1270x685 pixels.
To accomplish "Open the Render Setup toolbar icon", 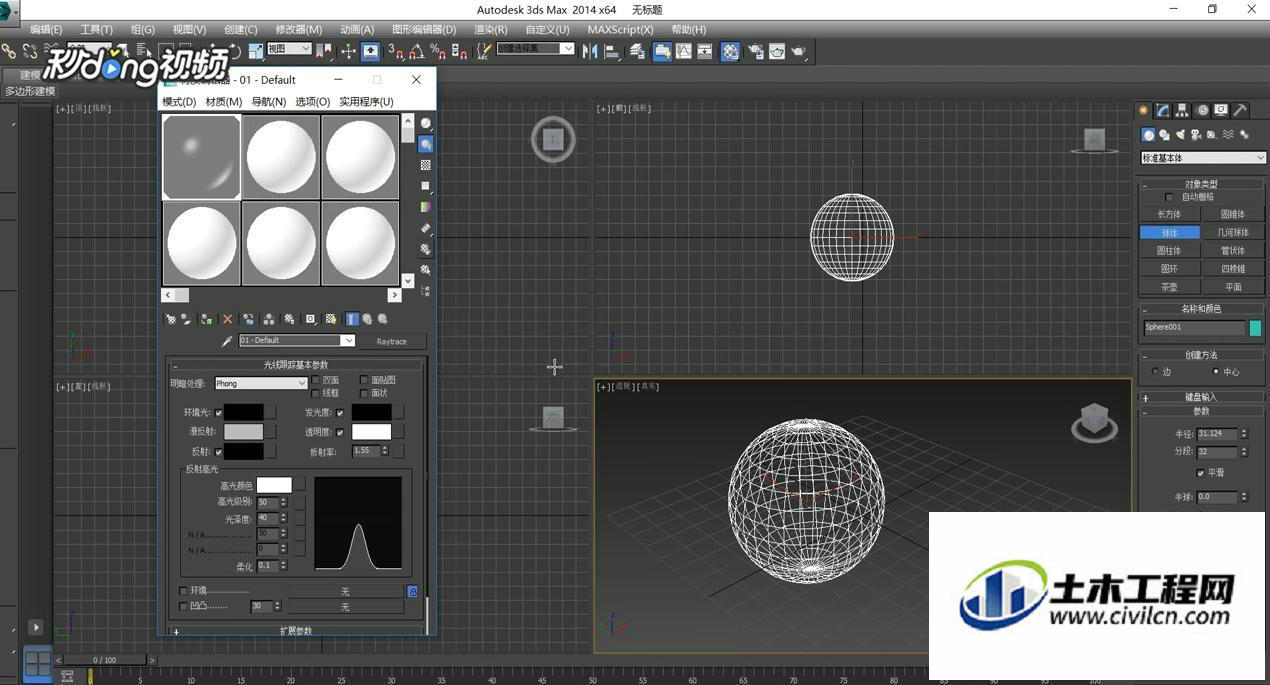I will (755, 50).
